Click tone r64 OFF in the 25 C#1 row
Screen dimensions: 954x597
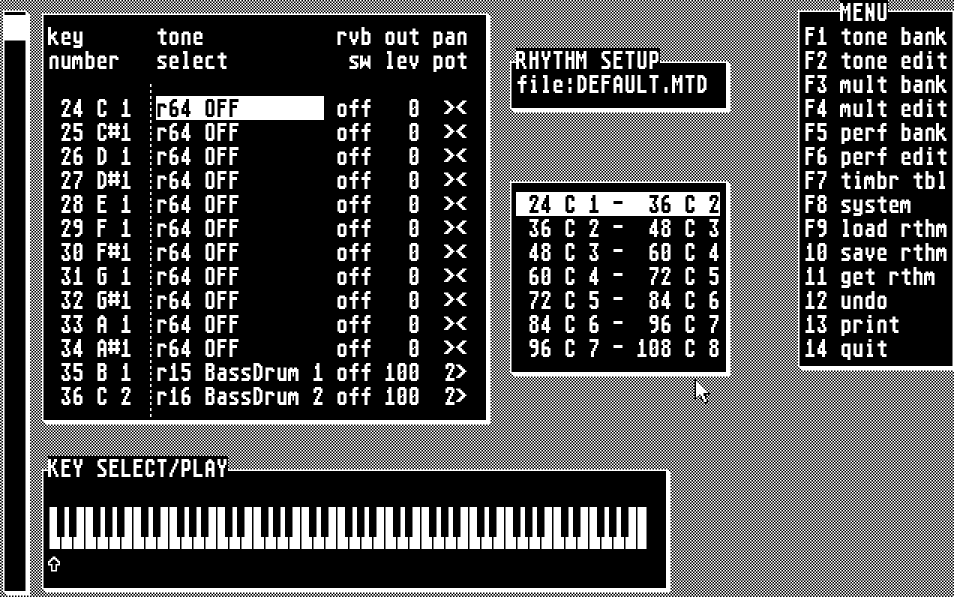click(198, 133)
